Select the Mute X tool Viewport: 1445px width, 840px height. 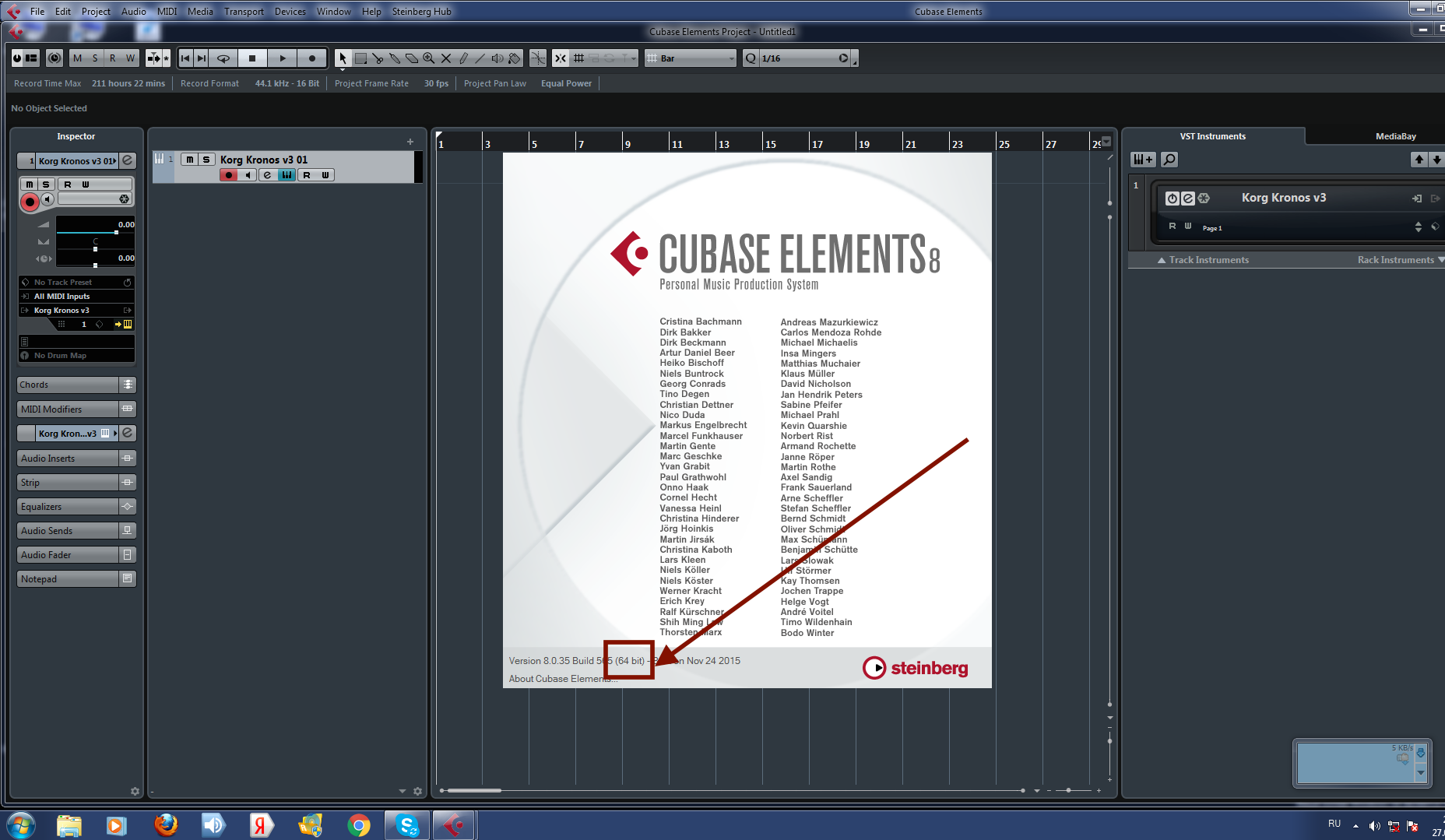[446, 58]
